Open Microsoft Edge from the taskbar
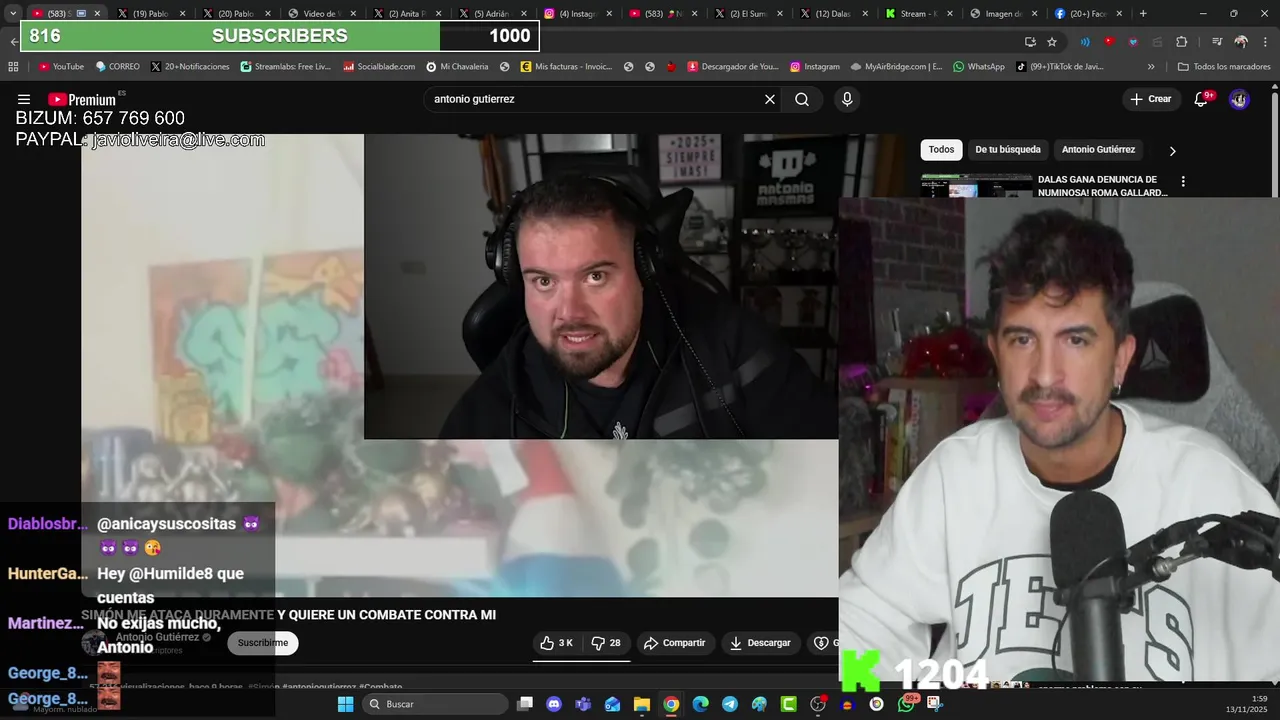Viewport: 1280px width, 720px height. (700, 704)
